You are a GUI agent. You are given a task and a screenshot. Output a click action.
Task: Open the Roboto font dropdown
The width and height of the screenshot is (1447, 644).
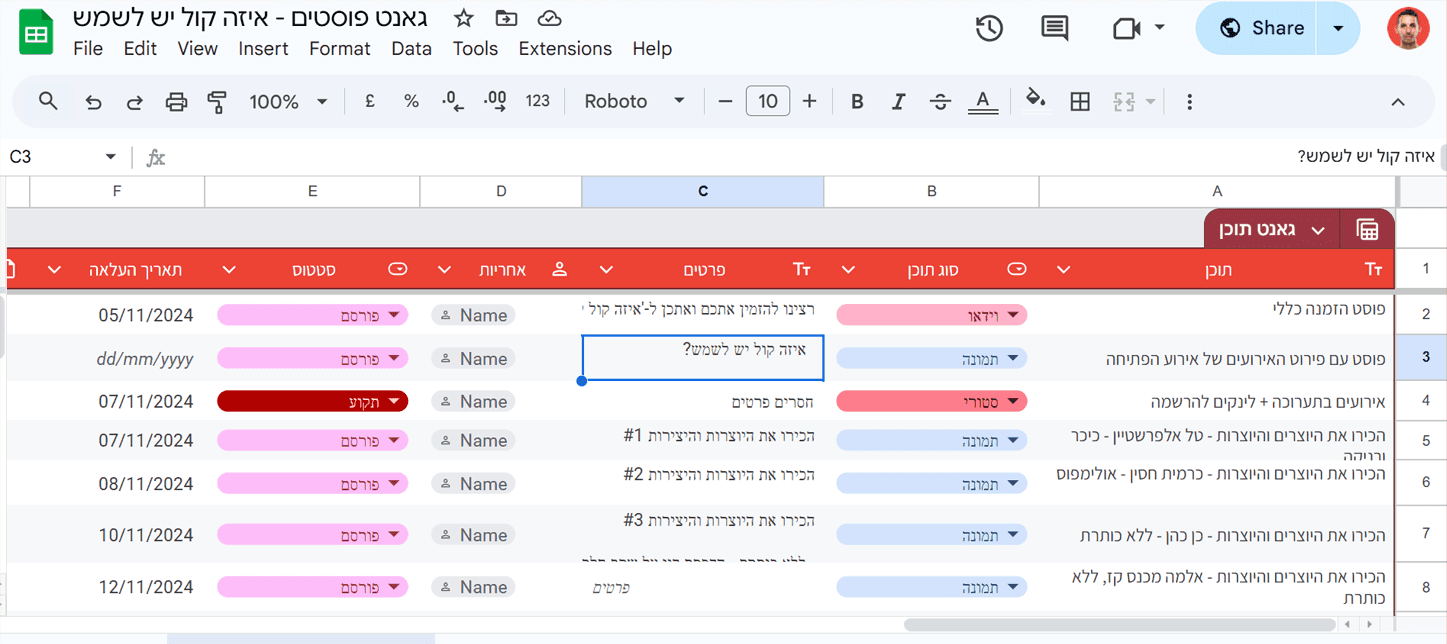[635, 101]
